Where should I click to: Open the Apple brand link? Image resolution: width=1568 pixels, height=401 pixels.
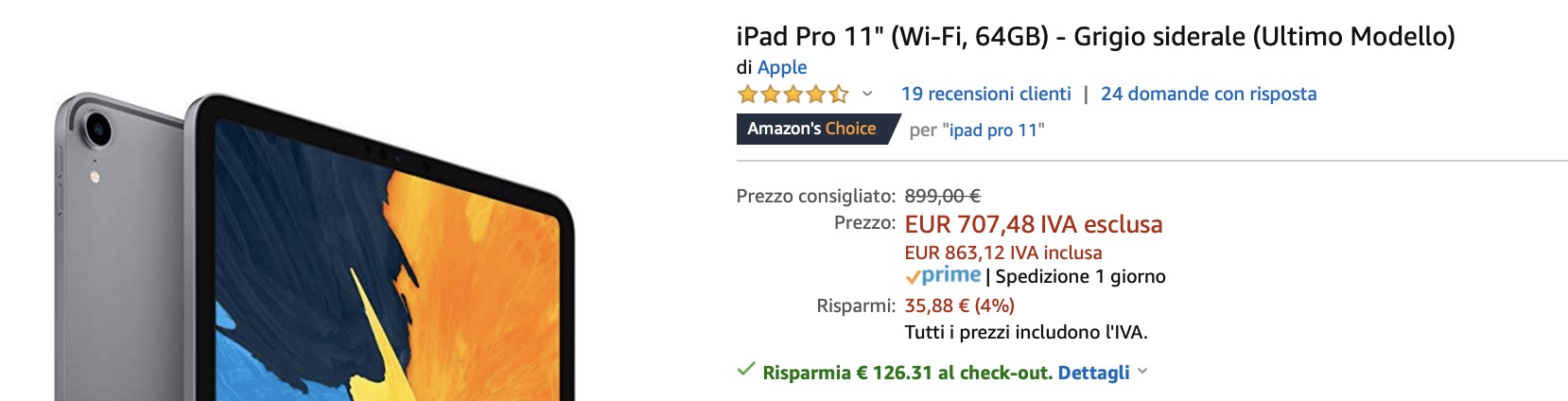[x=782, y=67]
